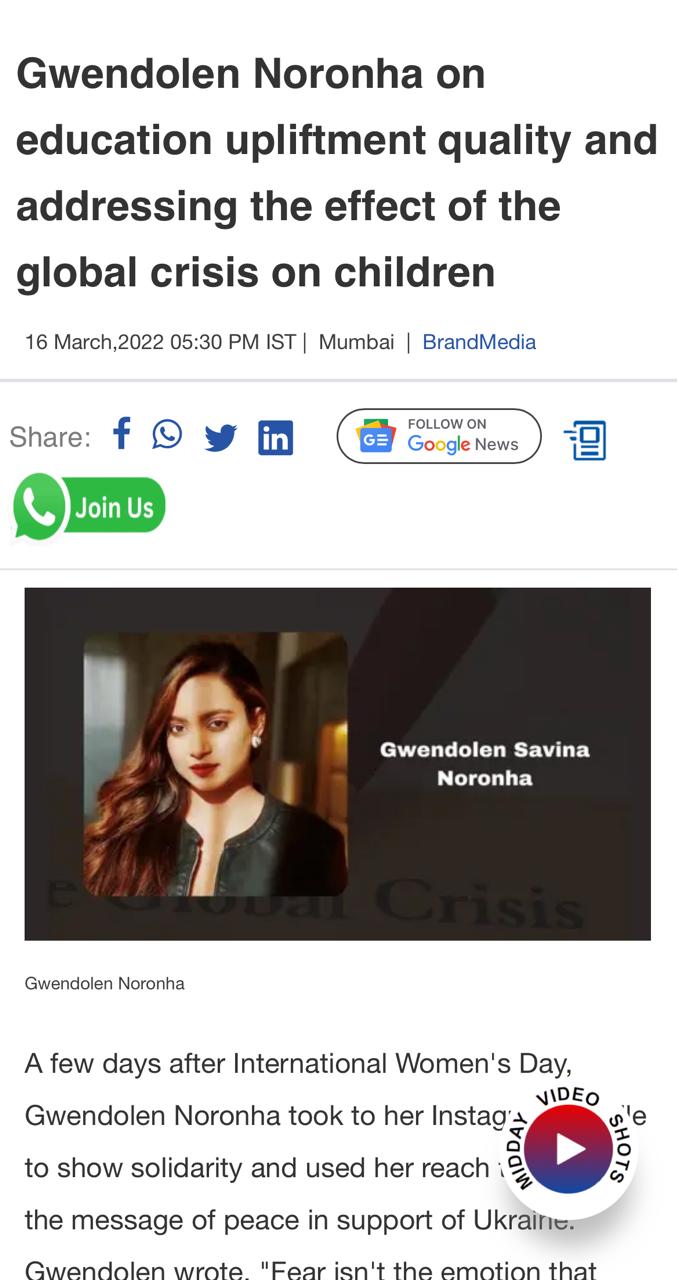Click Gwendolen Savina Noronha name overlay
Image resolution: width=679 pixels, height=1280 pixels.
point(485,763)
